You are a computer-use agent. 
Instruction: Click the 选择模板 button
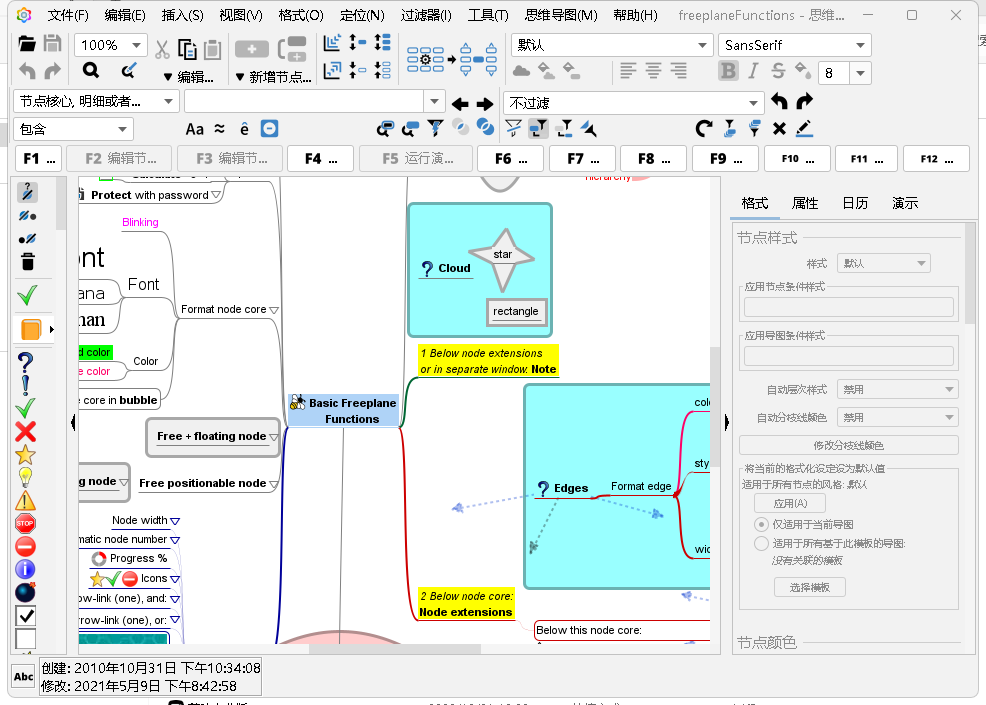click(809, 587)
